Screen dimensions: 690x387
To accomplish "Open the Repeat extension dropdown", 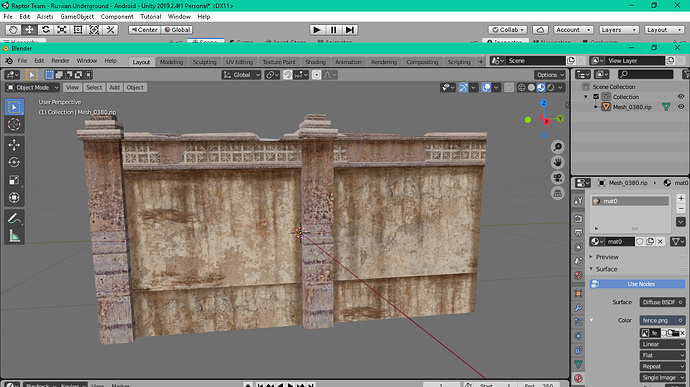I will coord(662,366).
